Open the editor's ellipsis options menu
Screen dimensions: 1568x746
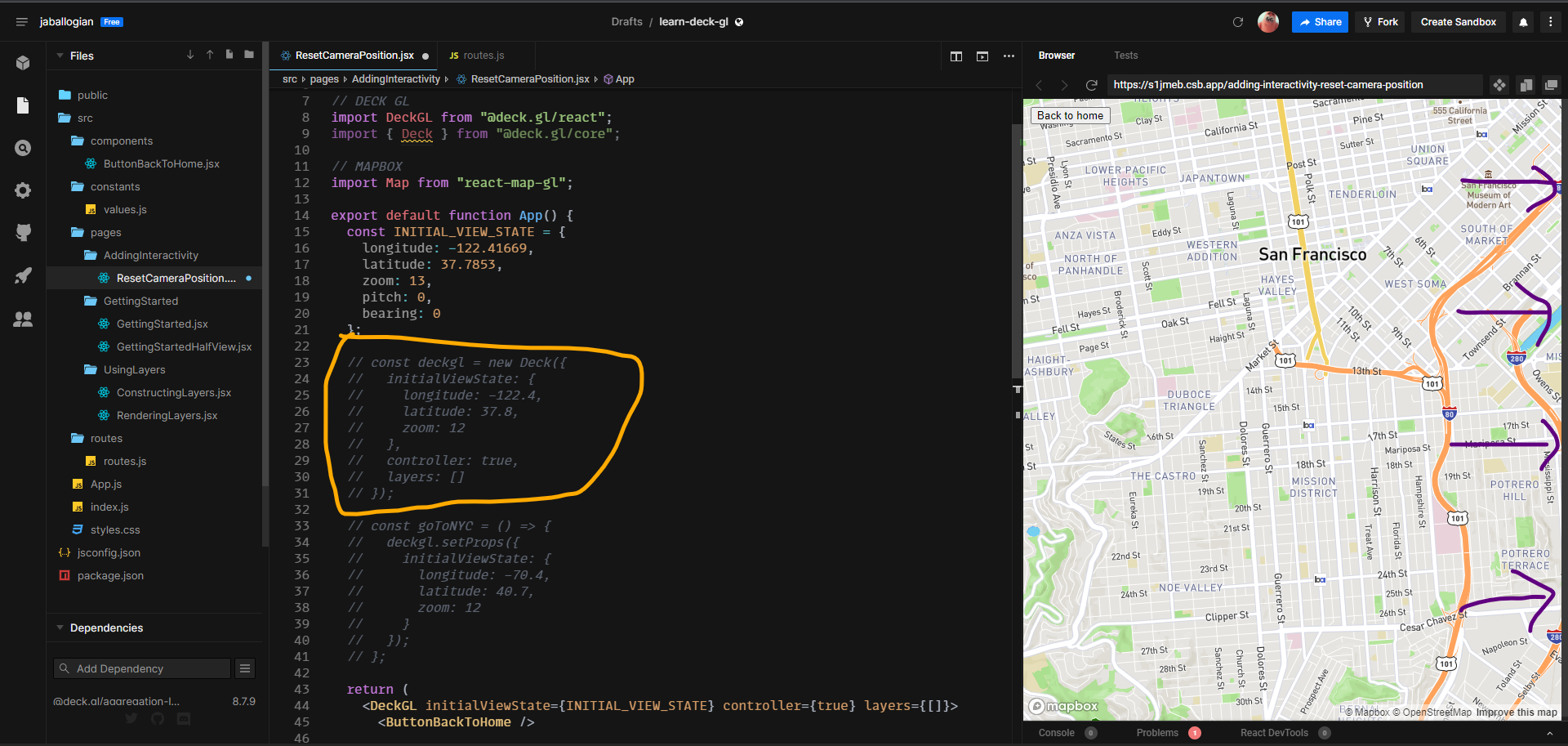tap(1009, 56)
